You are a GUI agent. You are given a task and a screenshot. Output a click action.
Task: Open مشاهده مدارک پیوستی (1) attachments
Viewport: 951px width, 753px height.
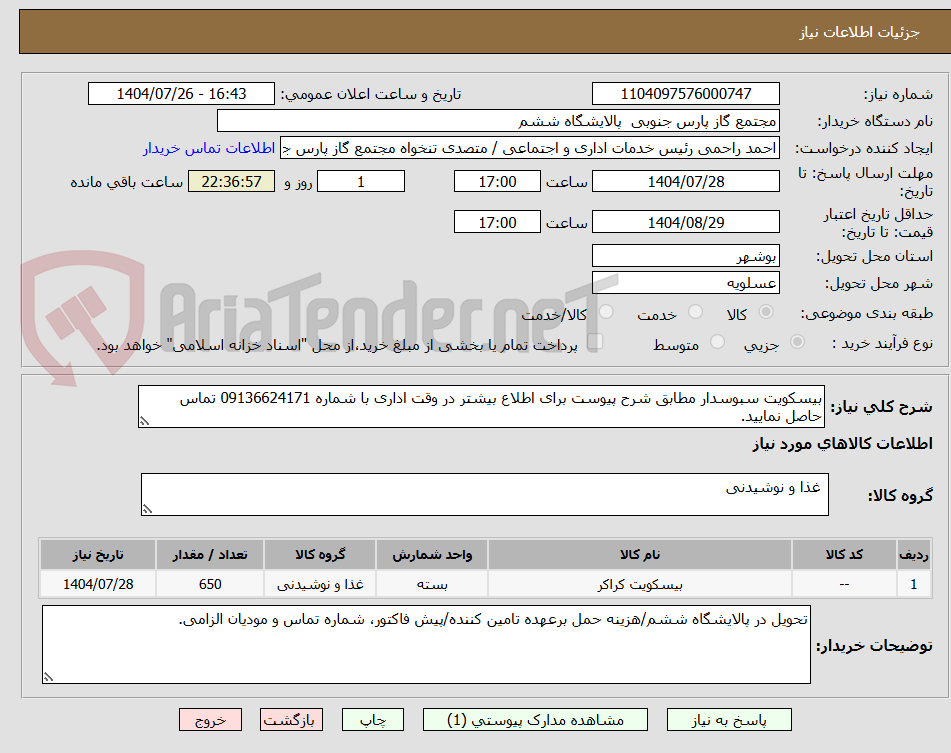535,720
